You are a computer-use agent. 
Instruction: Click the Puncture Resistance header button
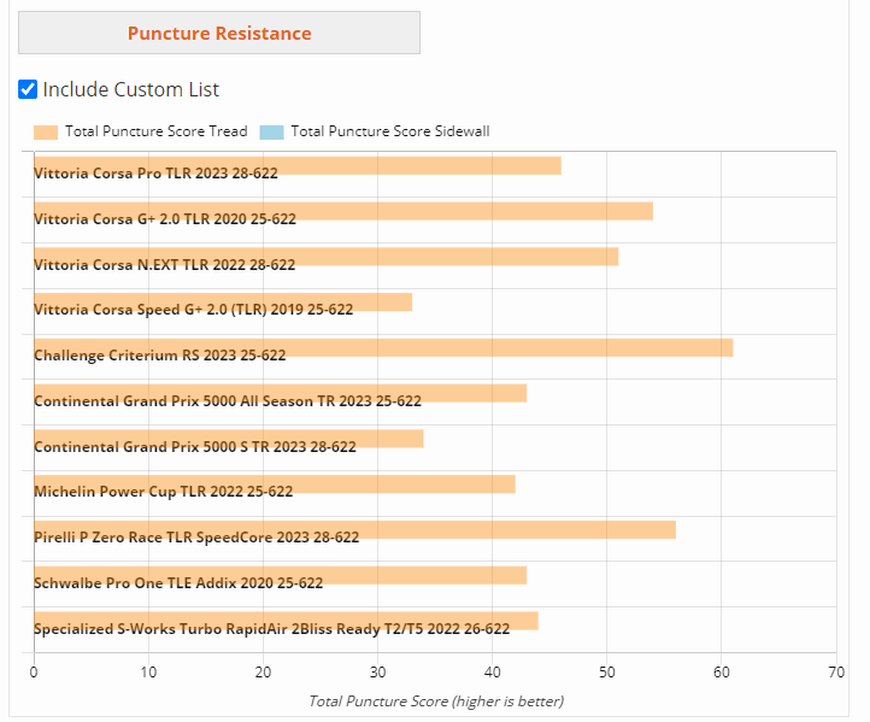tap(219, 33)
